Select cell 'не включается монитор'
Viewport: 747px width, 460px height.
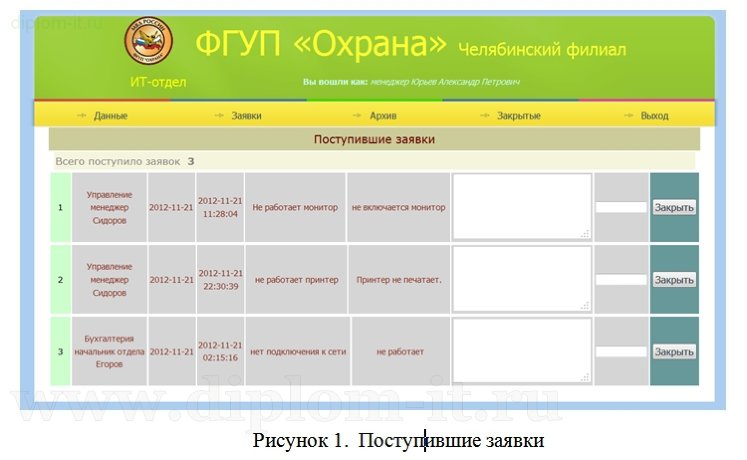(398, 207)
